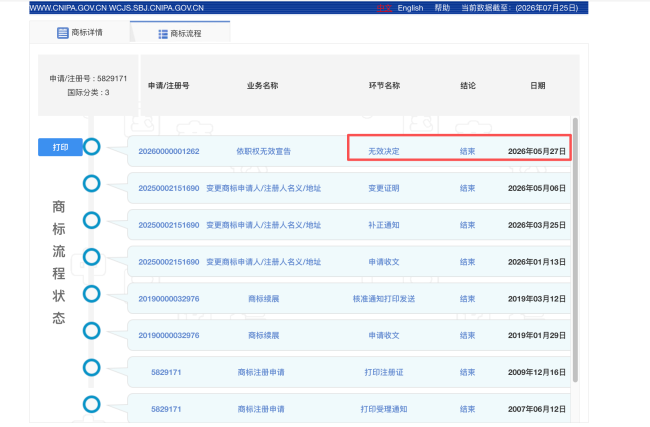Open the 商标详情 tab
This screenshot has width=650, height=427.
[80, 32]
